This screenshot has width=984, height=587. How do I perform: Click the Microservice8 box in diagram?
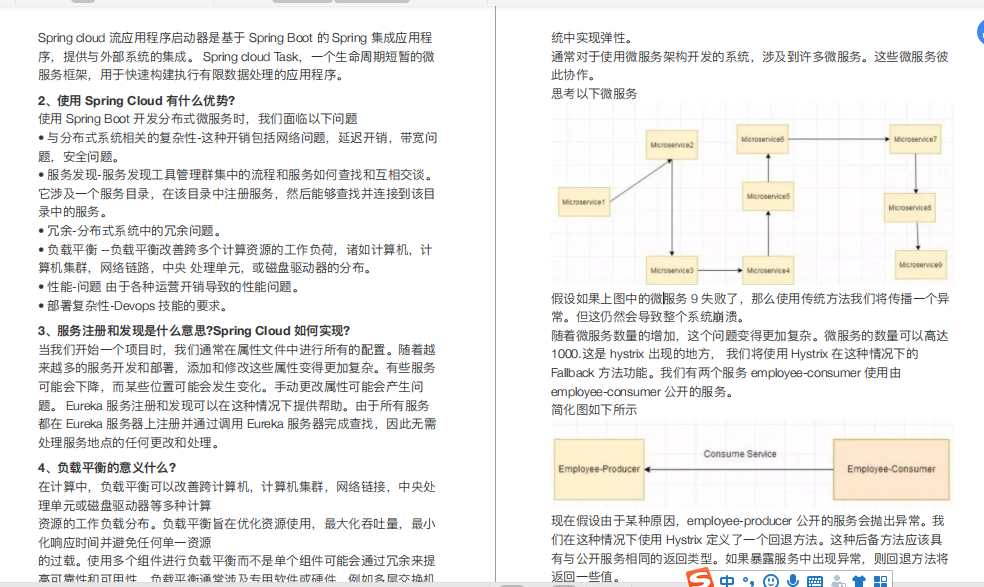pyautogui.click(x=910, y=208)
